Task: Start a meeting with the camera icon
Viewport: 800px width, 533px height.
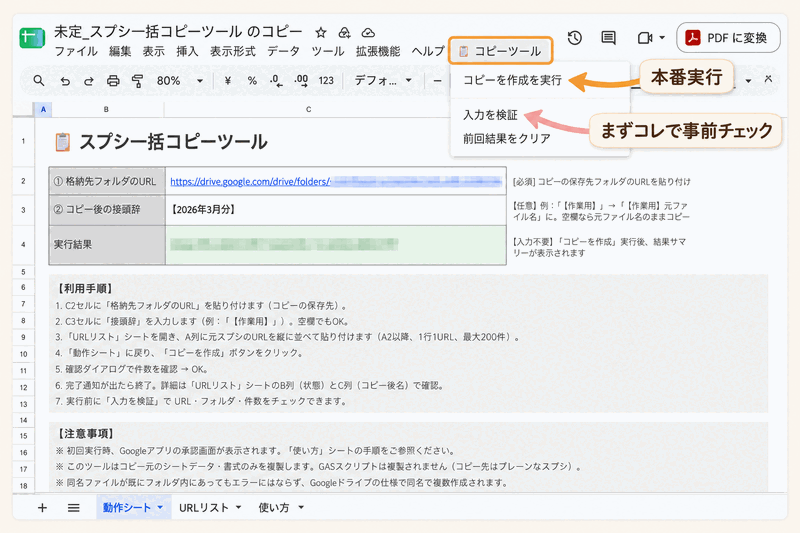Action: coord(645,38)
